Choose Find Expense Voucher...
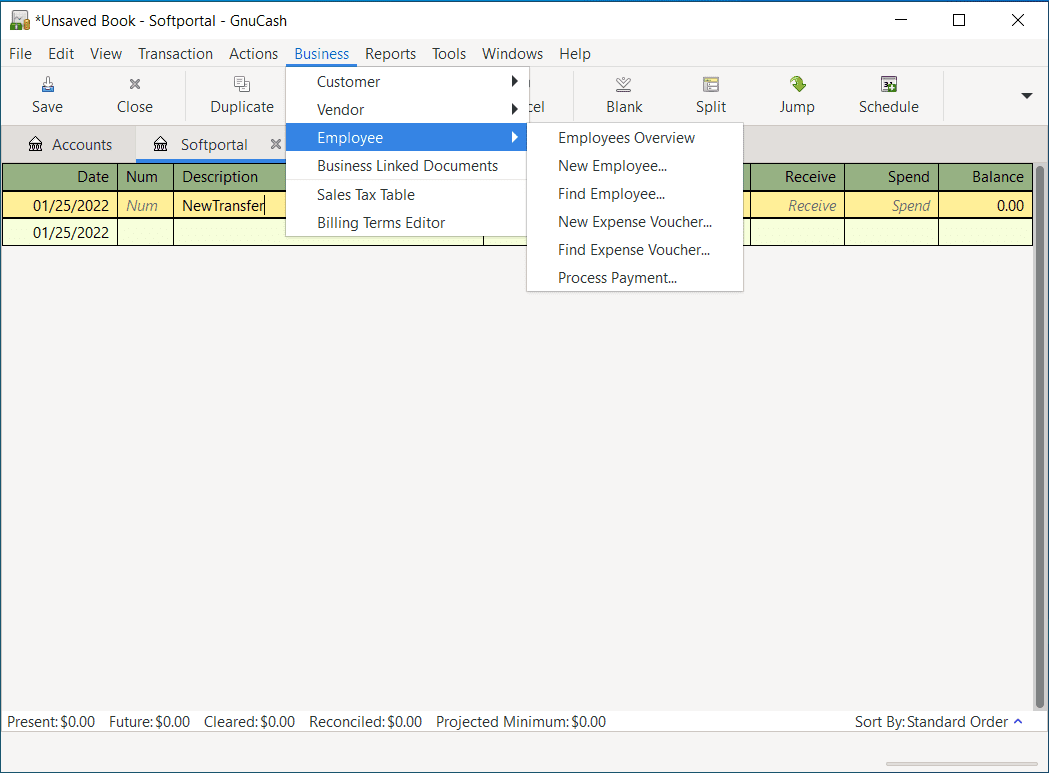Image resolution: width=1049 pixels, height=773 pixels. coord(635,250)
